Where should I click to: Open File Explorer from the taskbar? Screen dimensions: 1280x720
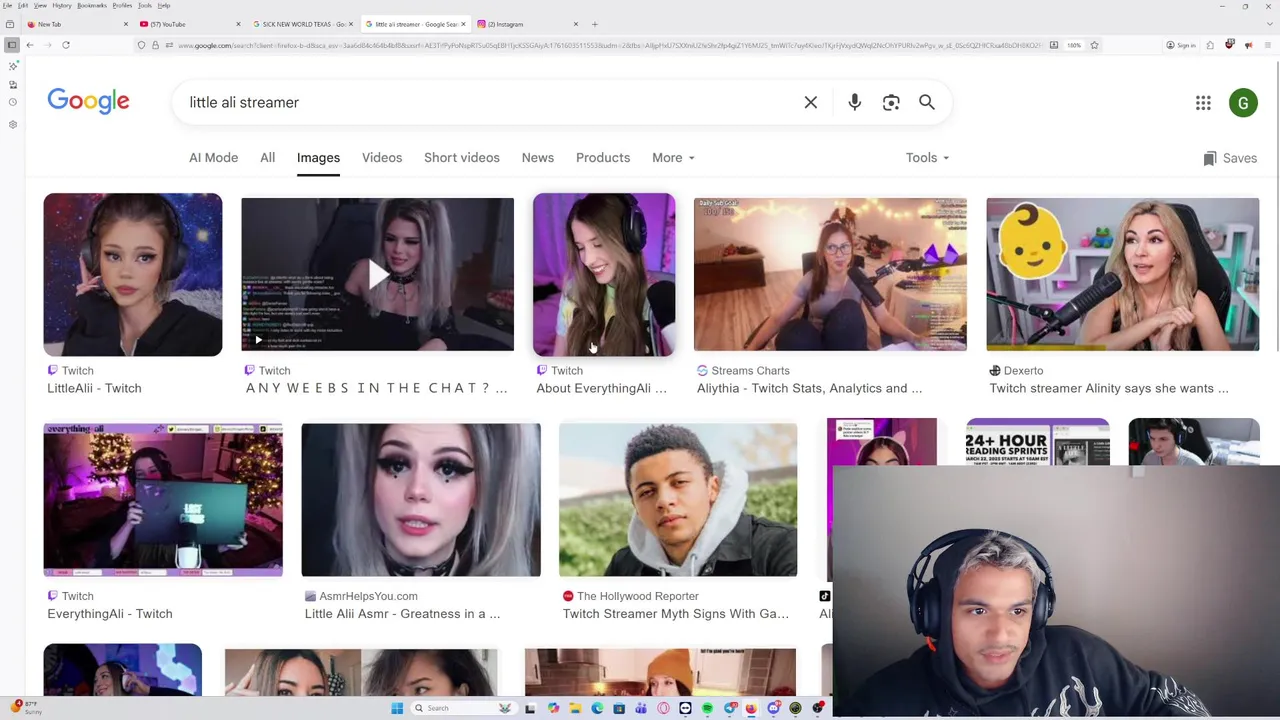click(x=575, y=708)
